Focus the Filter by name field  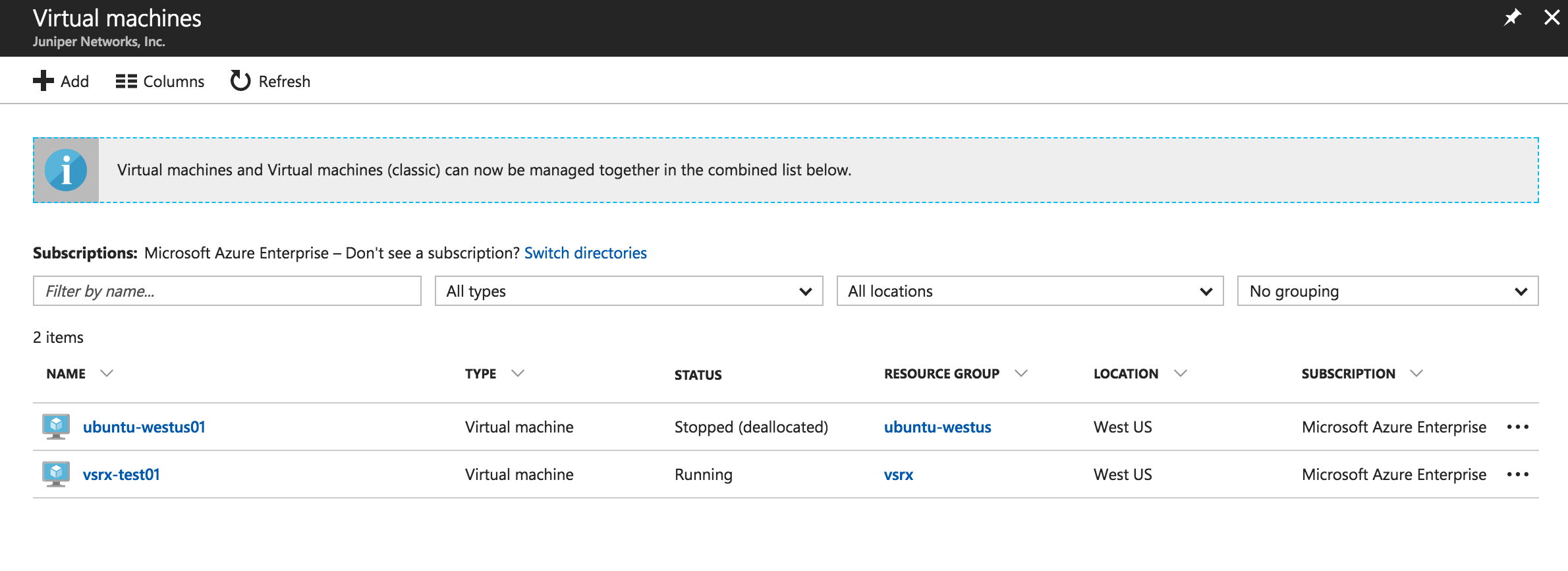[x=227, y=291]
